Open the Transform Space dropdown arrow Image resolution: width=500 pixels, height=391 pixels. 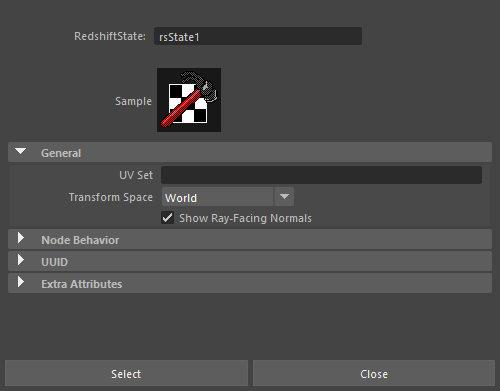point(284,197)
